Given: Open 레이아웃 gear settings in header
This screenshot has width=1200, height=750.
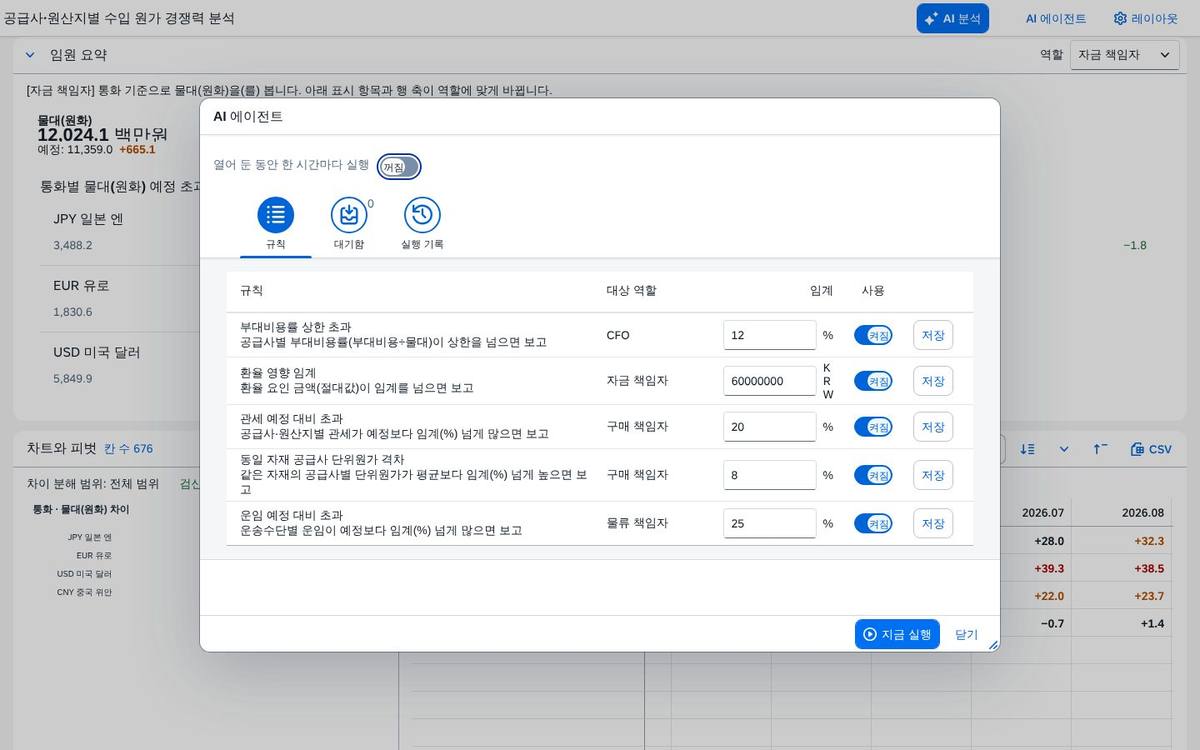Looking at the screenshot, I should click(1146, 18).
